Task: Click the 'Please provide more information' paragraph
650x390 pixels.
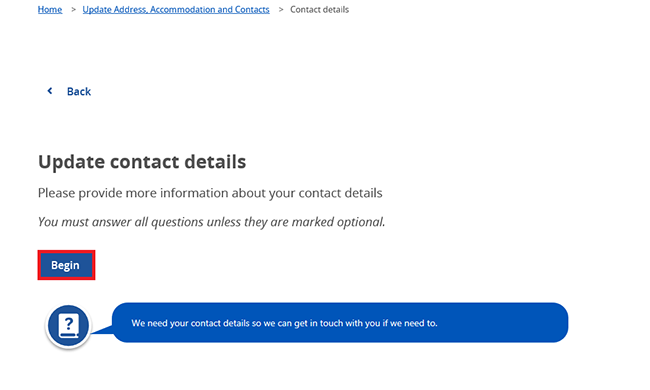Action: click(x=210, y=193)
